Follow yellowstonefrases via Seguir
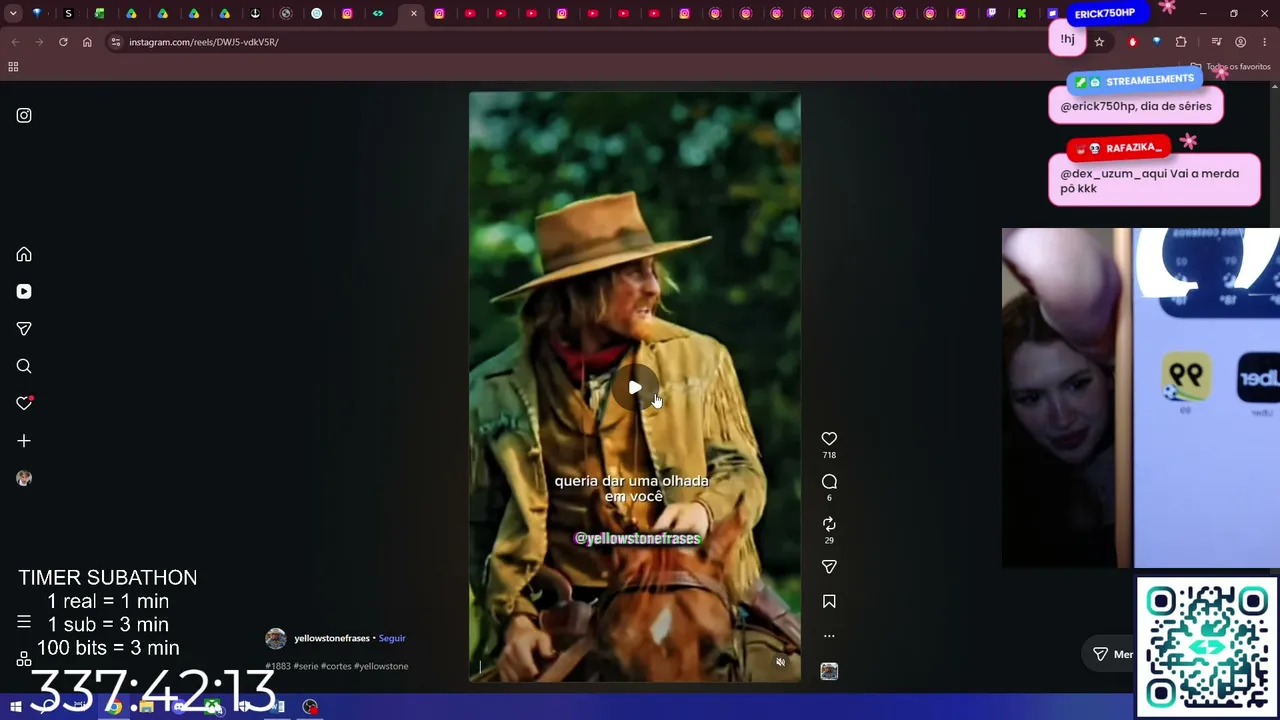 392,638
